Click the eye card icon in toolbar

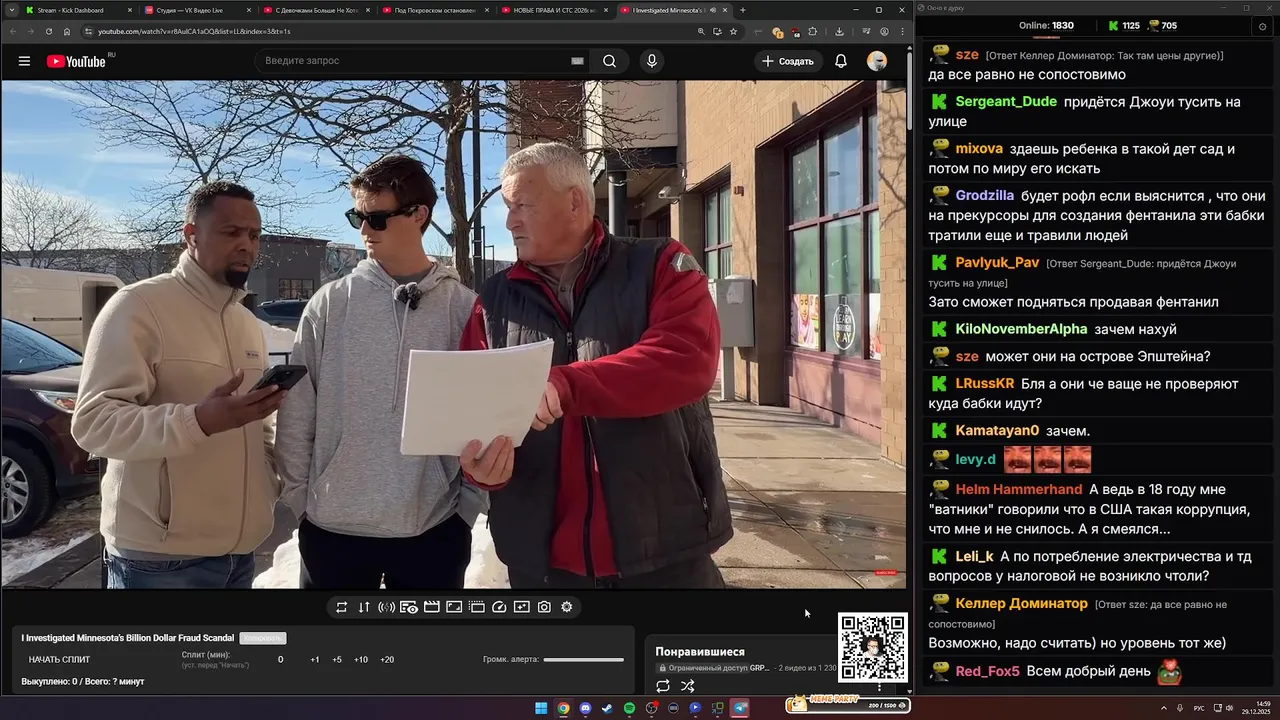409,607
